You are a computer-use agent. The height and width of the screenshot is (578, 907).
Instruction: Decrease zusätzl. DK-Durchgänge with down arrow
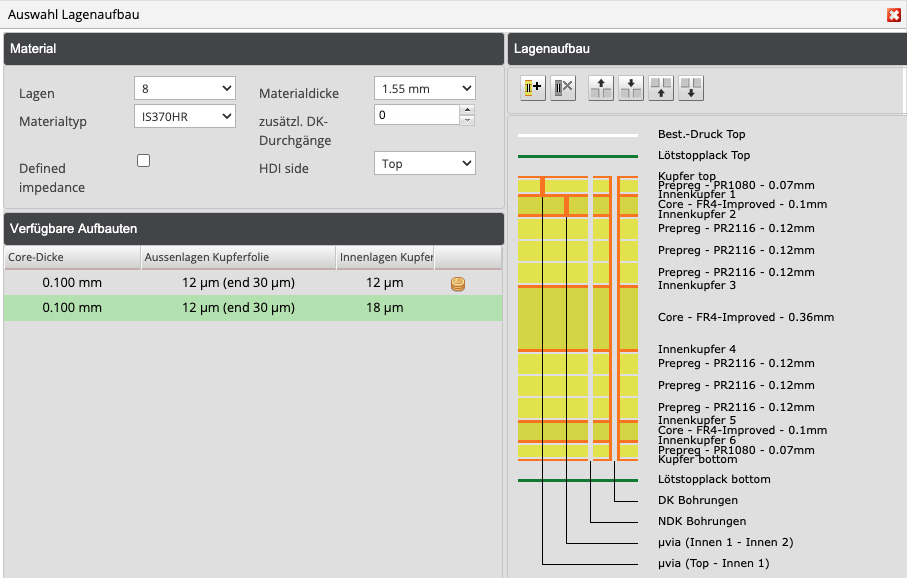467,120
